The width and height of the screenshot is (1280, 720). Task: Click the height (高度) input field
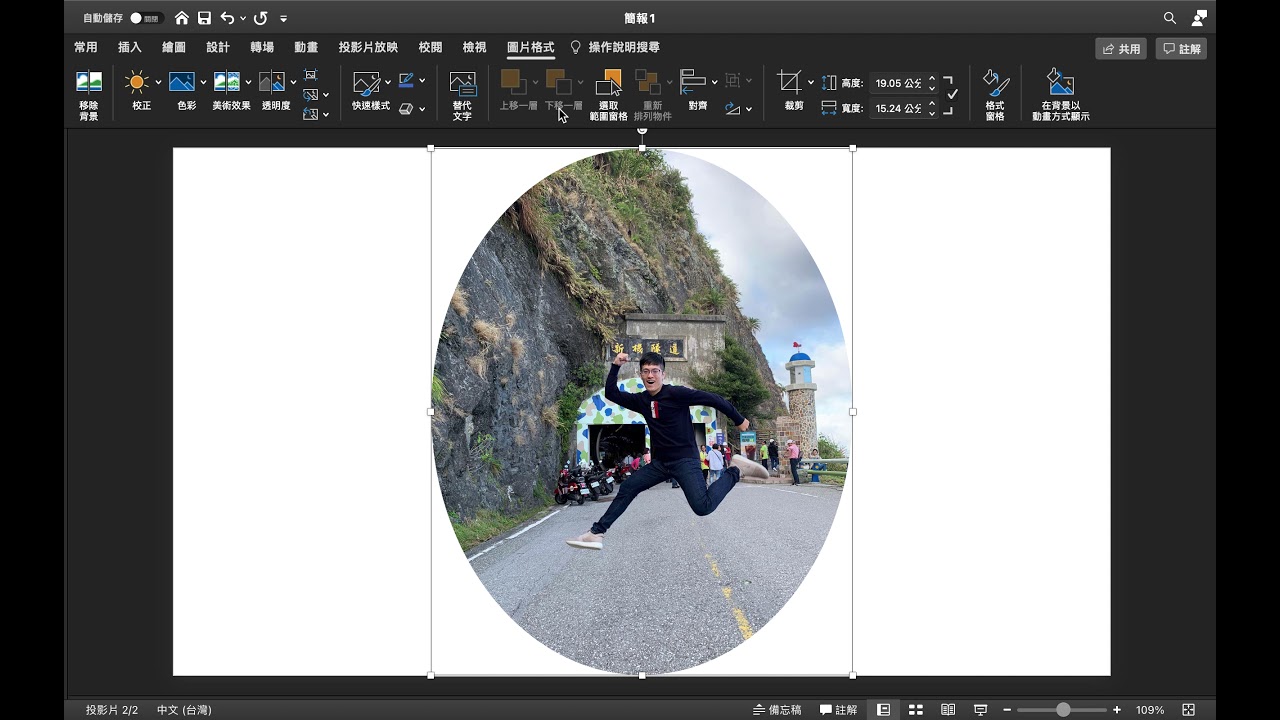pos(897,84)
